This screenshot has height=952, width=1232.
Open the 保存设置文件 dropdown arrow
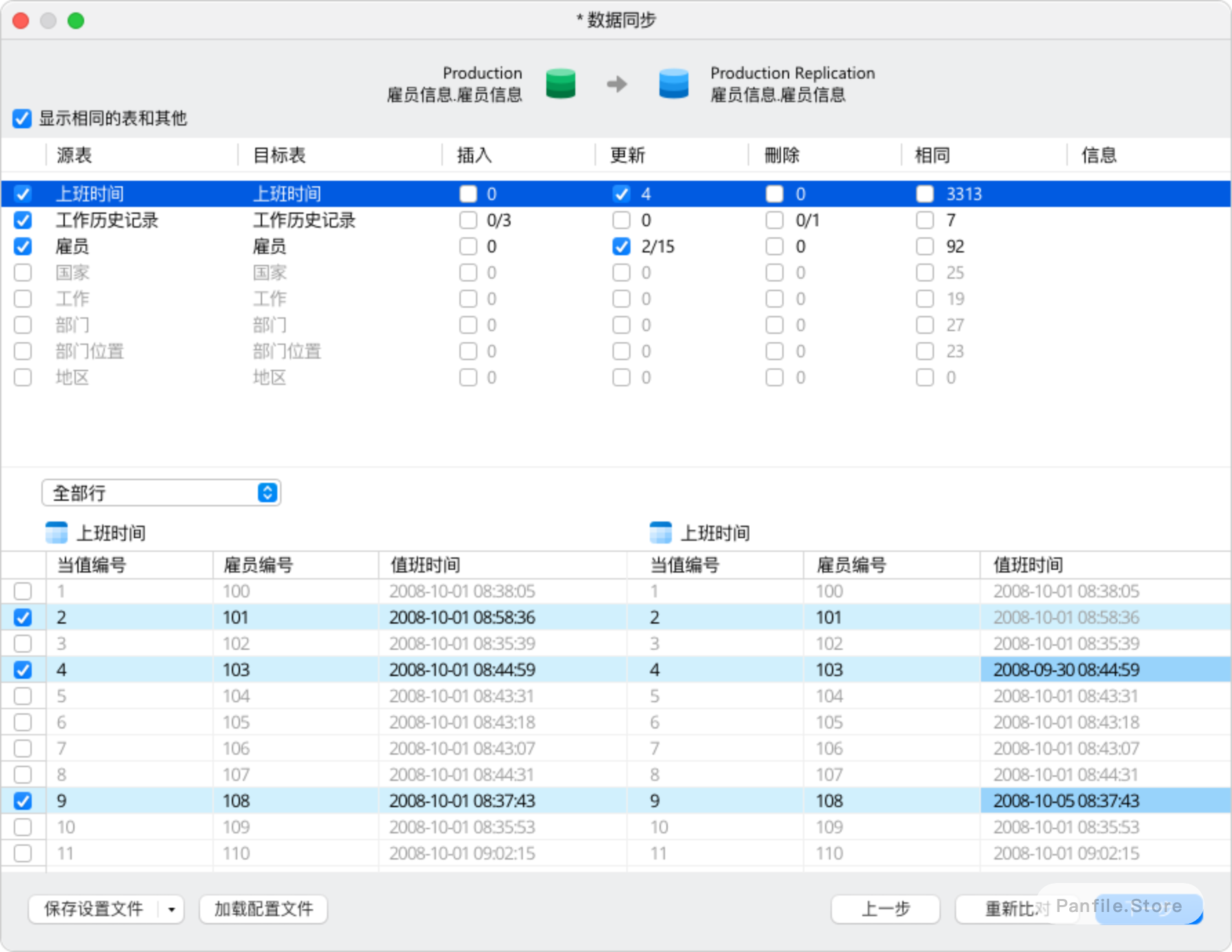click(x=172, y=909)
